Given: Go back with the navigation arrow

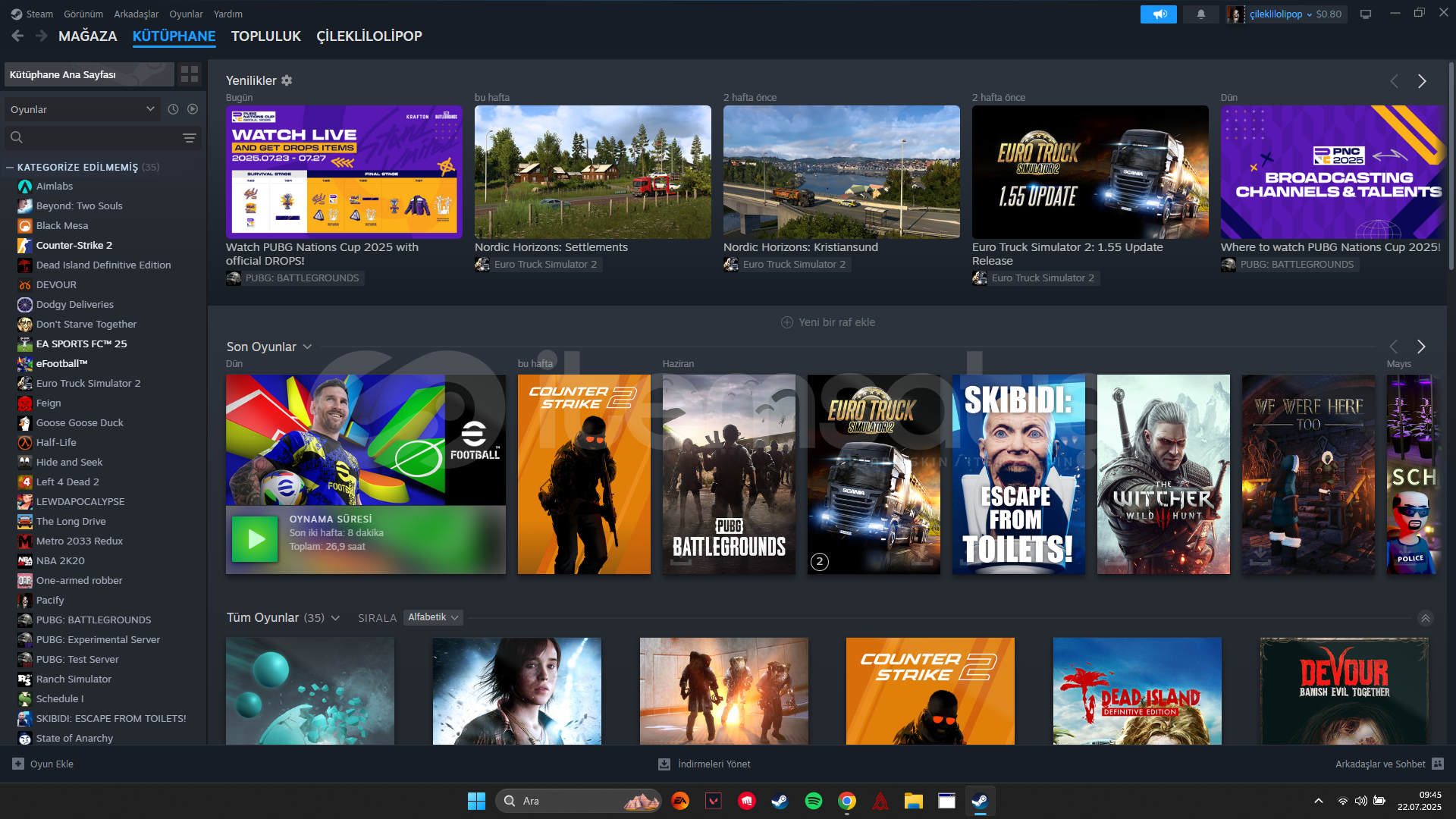Looking at the screenshot, I should click(17, 36).
